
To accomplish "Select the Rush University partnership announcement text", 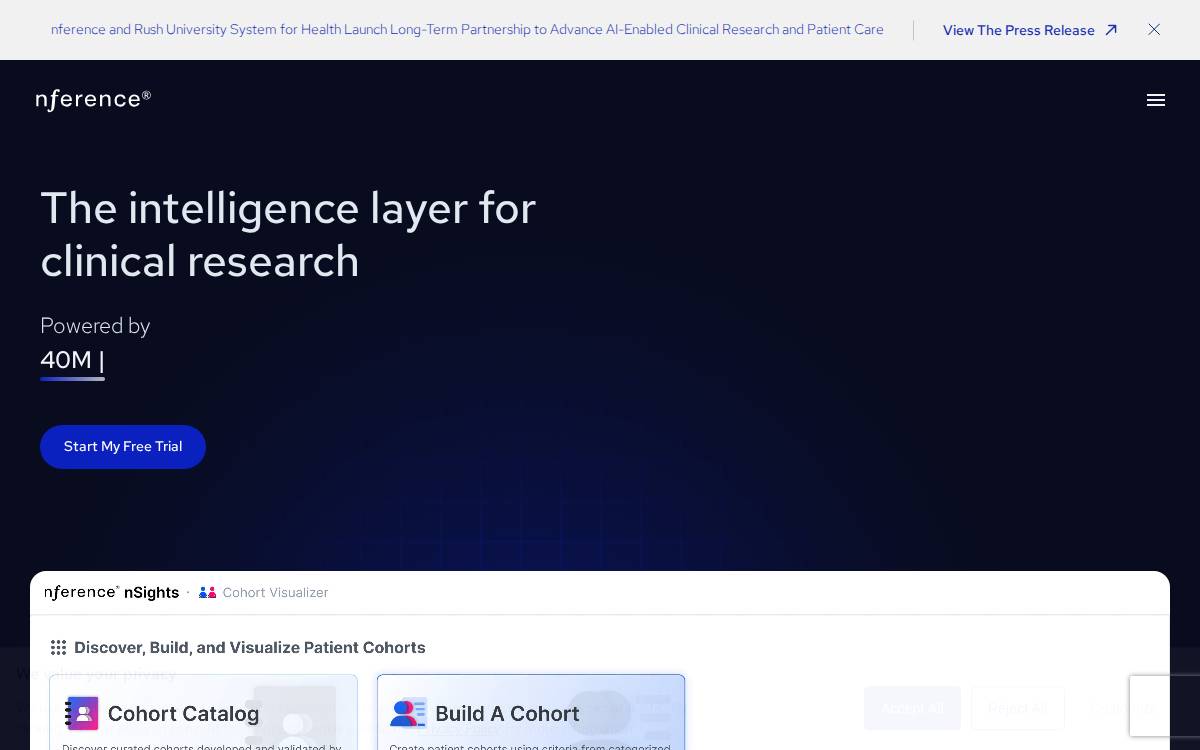I will pyautogui.click(x=467, y=30).
